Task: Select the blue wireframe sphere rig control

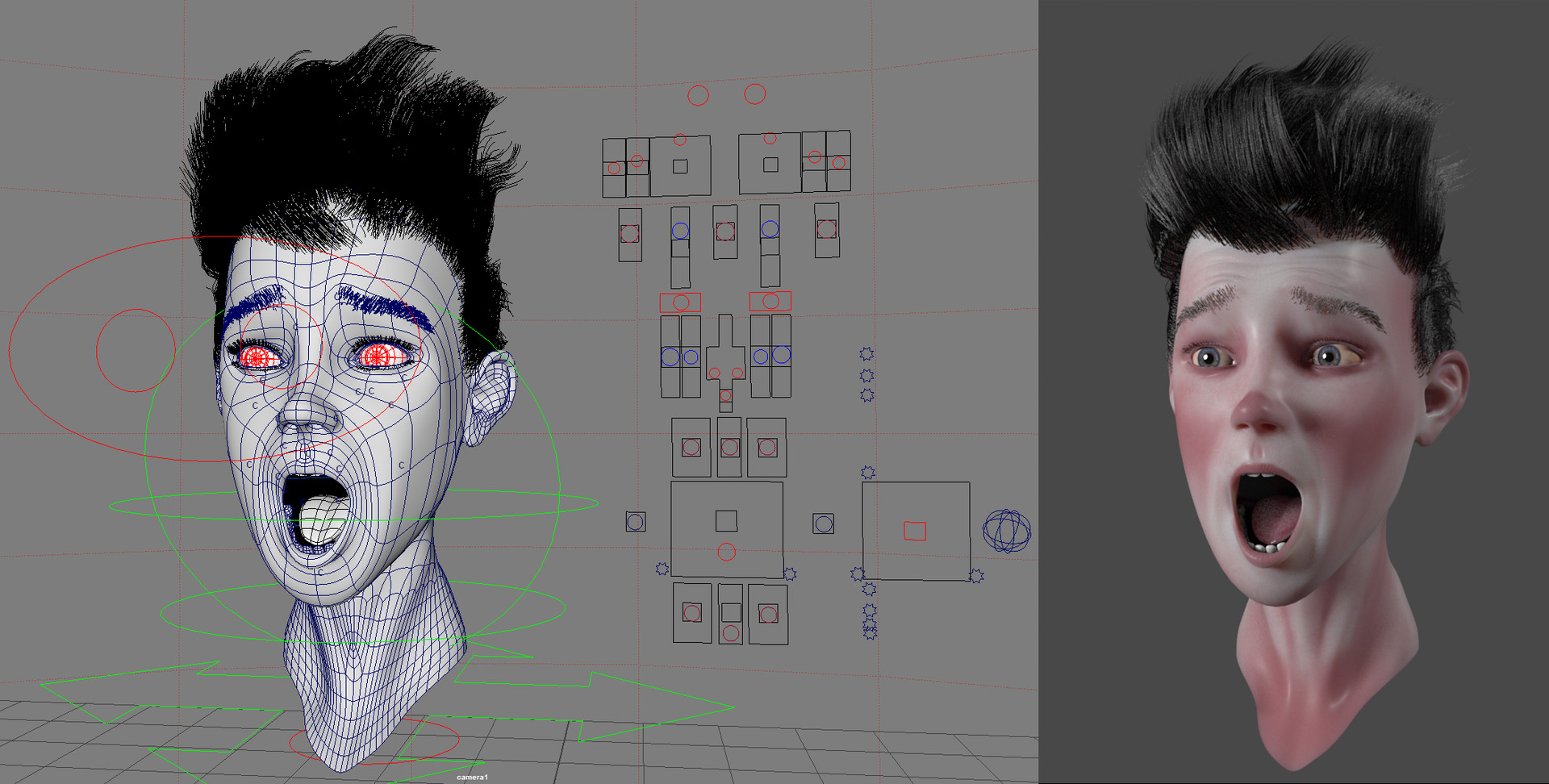Action: 1007,531
